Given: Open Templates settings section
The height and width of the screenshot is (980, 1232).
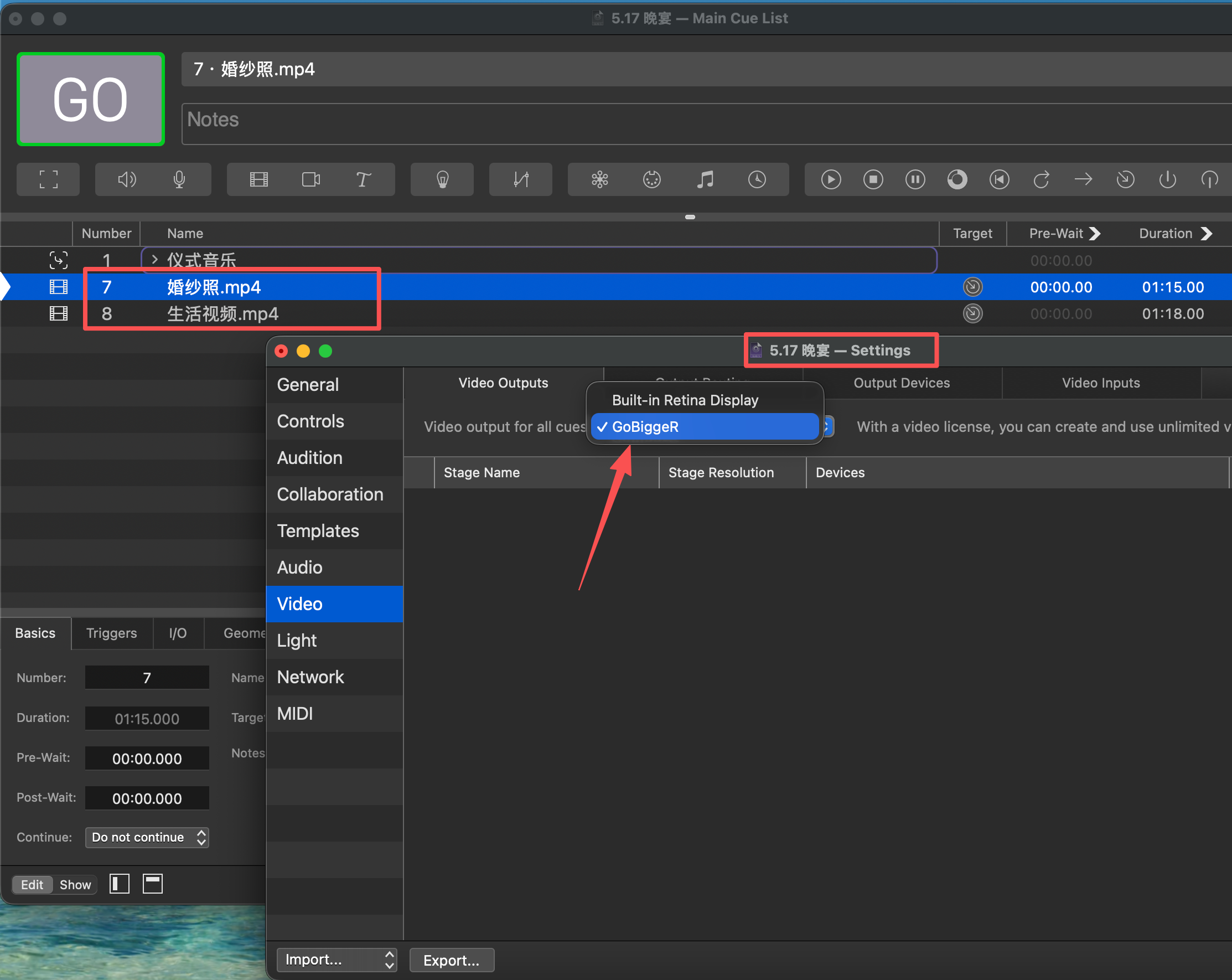Looking at the screenshot, I should [335, 530].
